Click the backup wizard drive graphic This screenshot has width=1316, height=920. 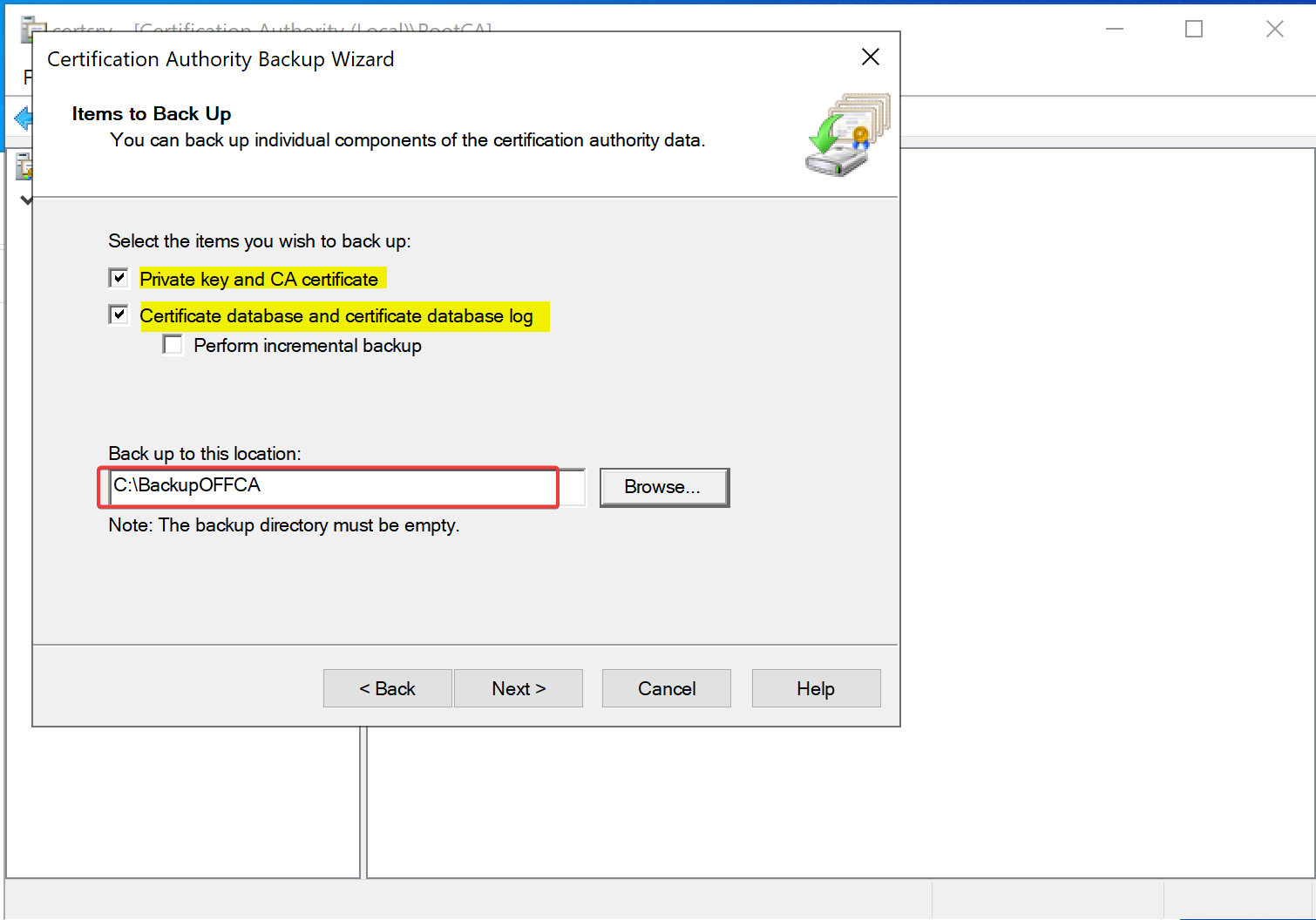(847, 136)
